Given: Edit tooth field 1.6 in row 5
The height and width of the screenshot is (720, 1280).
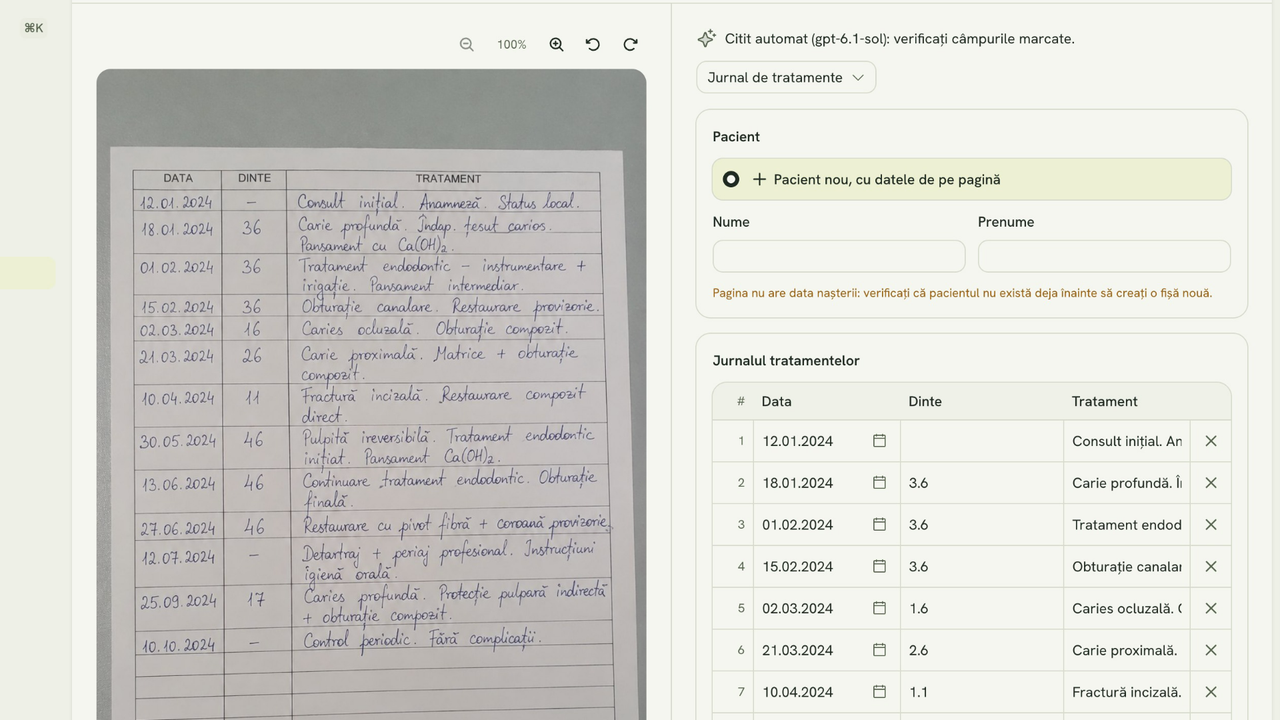Looking at the screenshot, I should pyautogui.click(x=982, y=608).
